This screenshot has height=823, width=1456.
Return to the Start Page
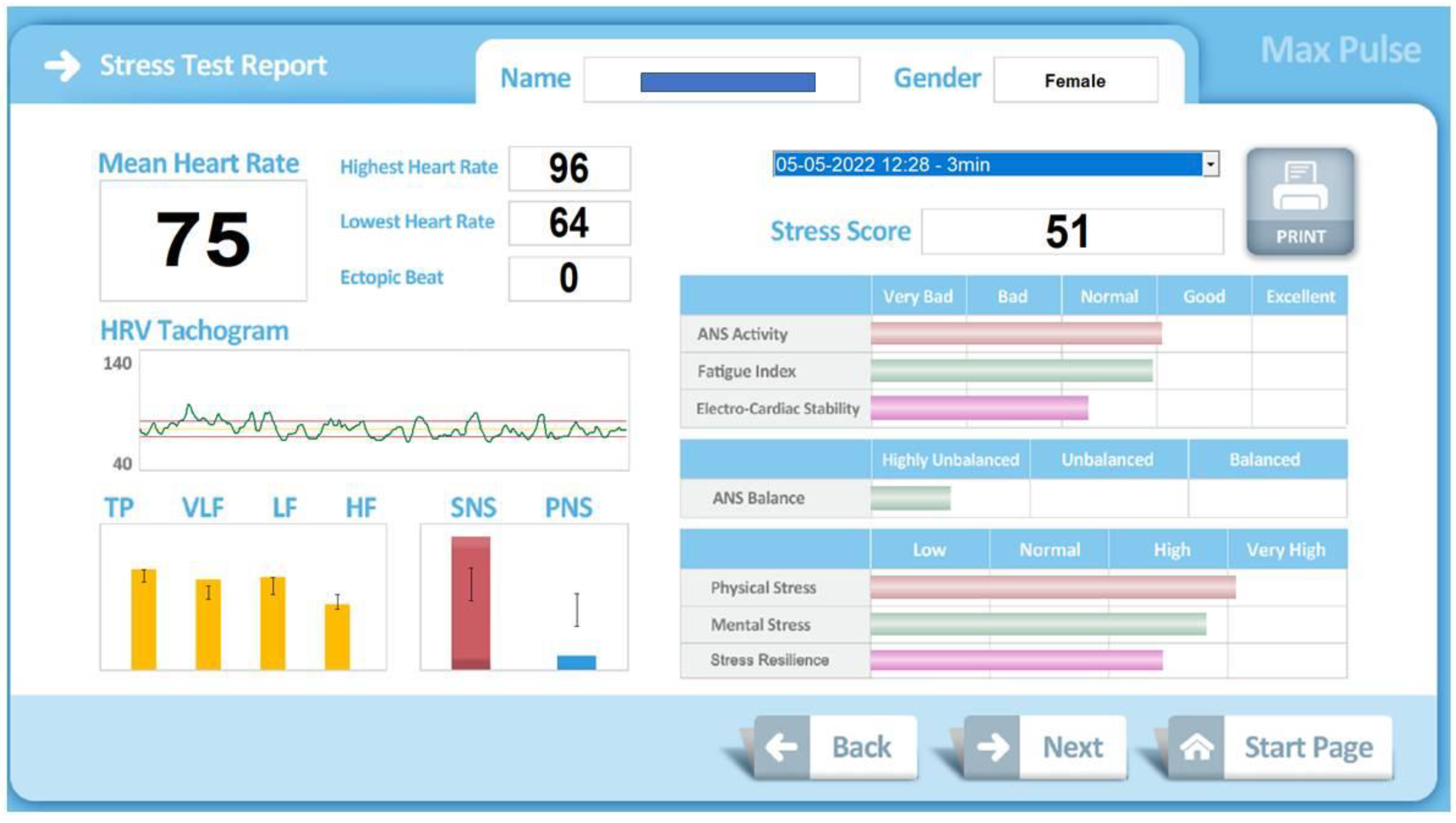click(x=1308, y=747)
